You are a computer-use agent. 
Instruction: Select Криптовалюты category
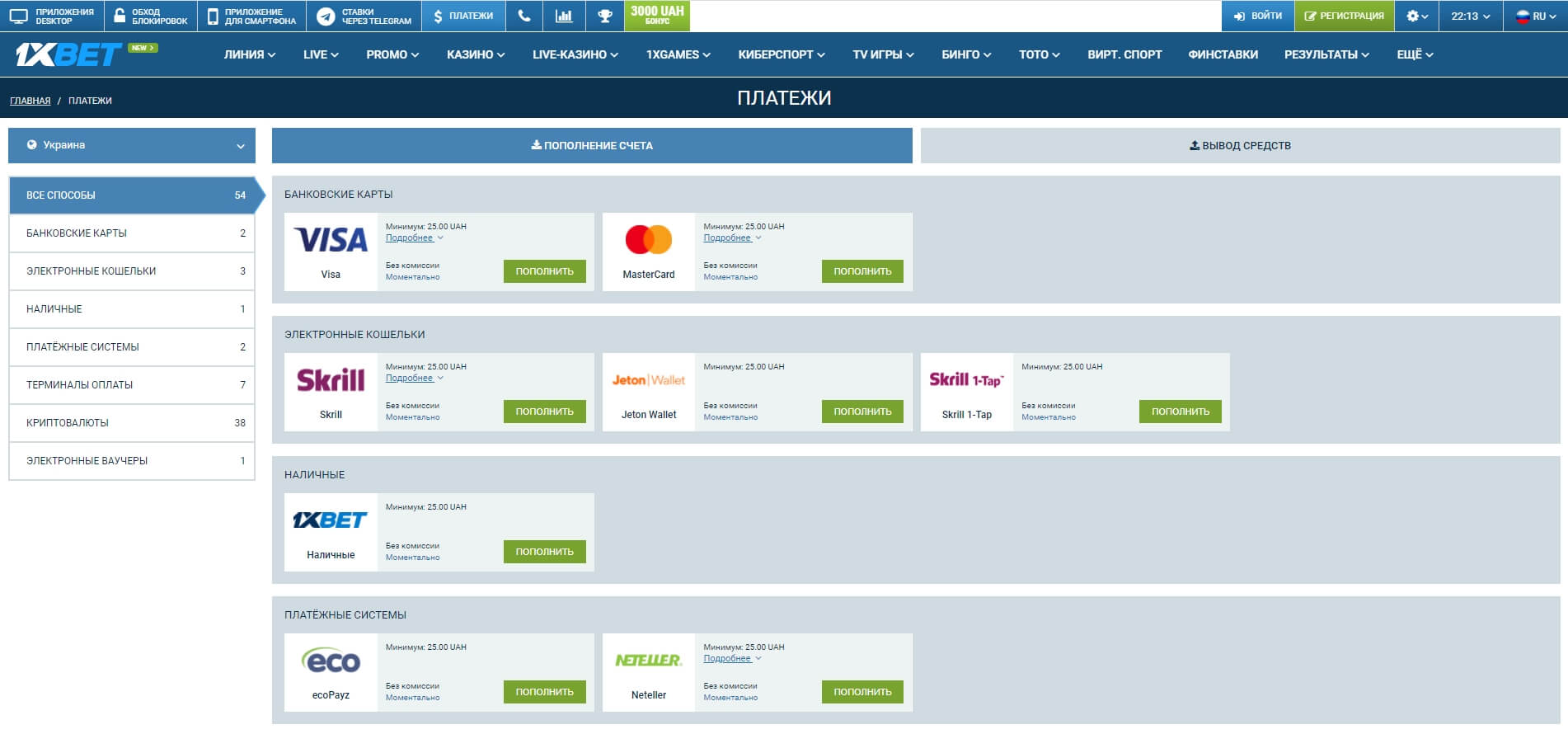(x=132, y=423)
